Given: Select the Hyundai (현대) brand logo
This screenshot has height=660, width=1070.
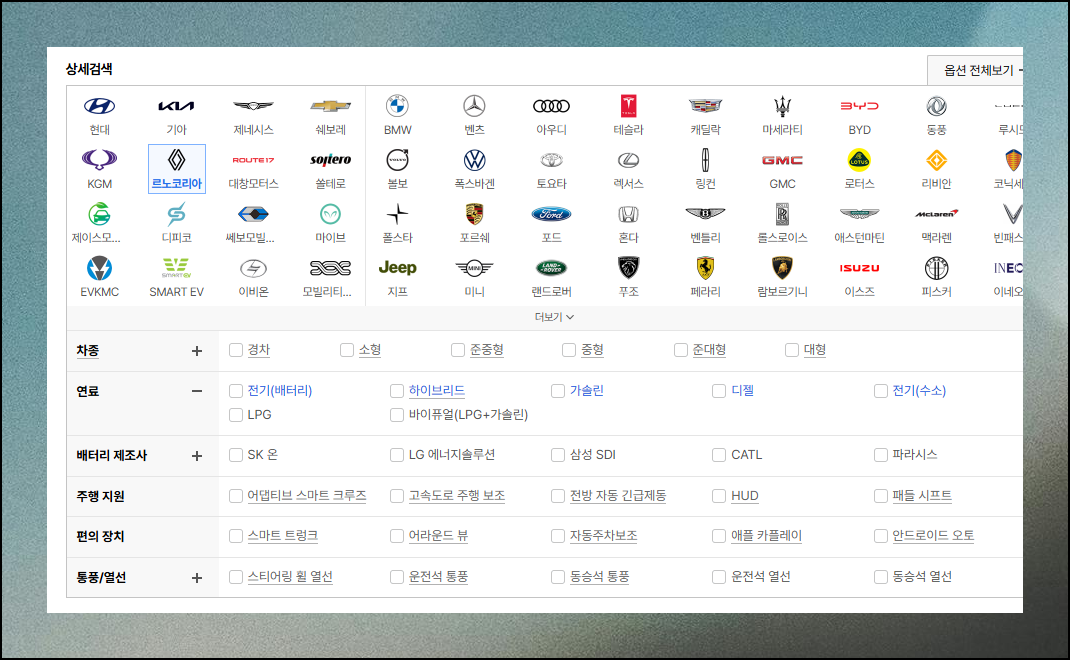Looking at the screenshot, I should (100, 106).
